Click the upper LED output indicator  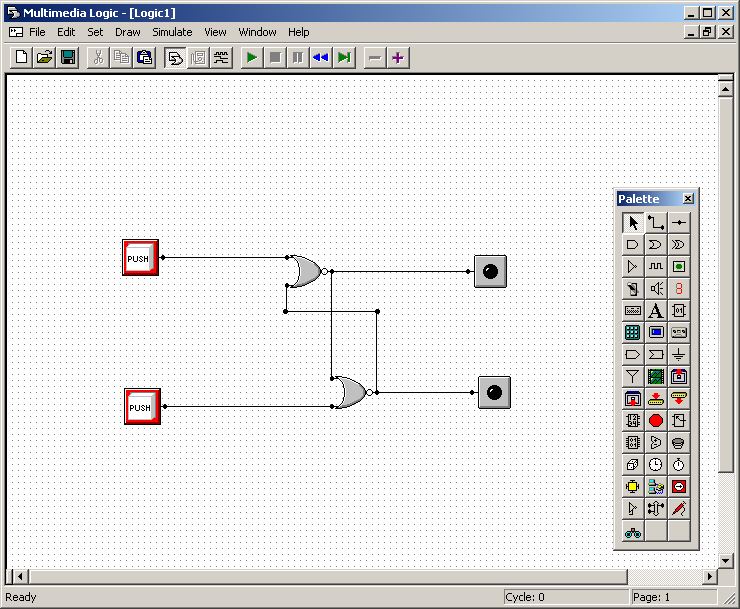[490, 271]
